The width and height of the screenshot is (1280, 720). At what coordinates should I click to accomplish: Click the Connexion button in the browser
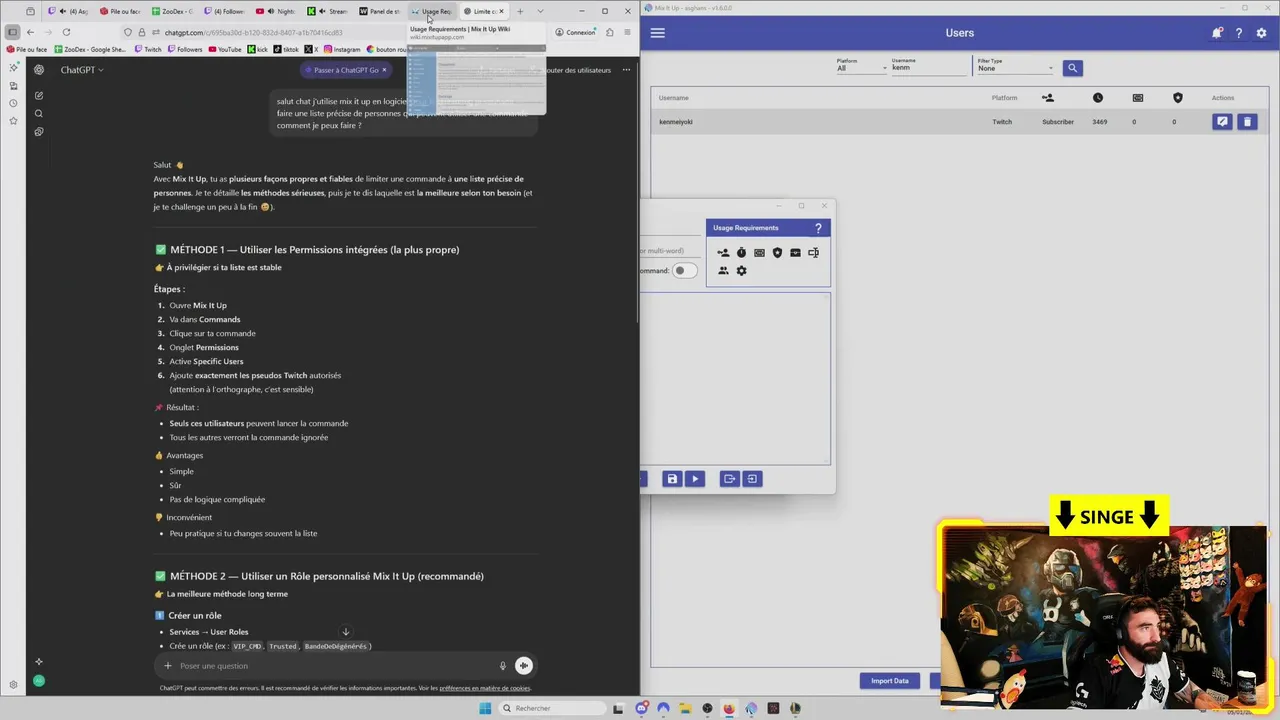coord(575,32)
